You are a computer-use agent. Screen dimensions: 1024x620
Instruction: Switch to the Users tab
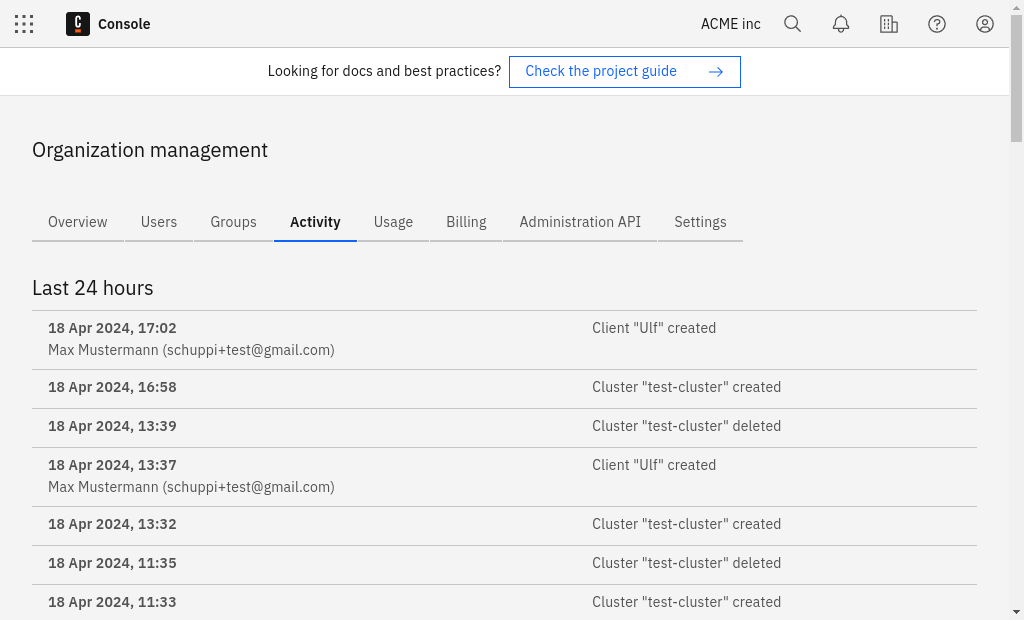(159, 222)
